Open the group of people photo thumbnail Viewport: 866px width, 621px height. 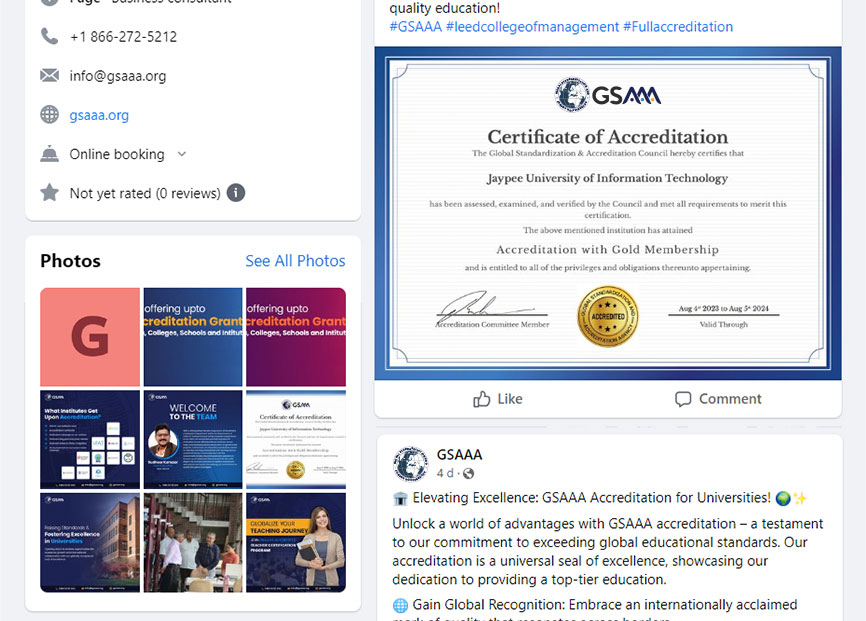point(193,543)
